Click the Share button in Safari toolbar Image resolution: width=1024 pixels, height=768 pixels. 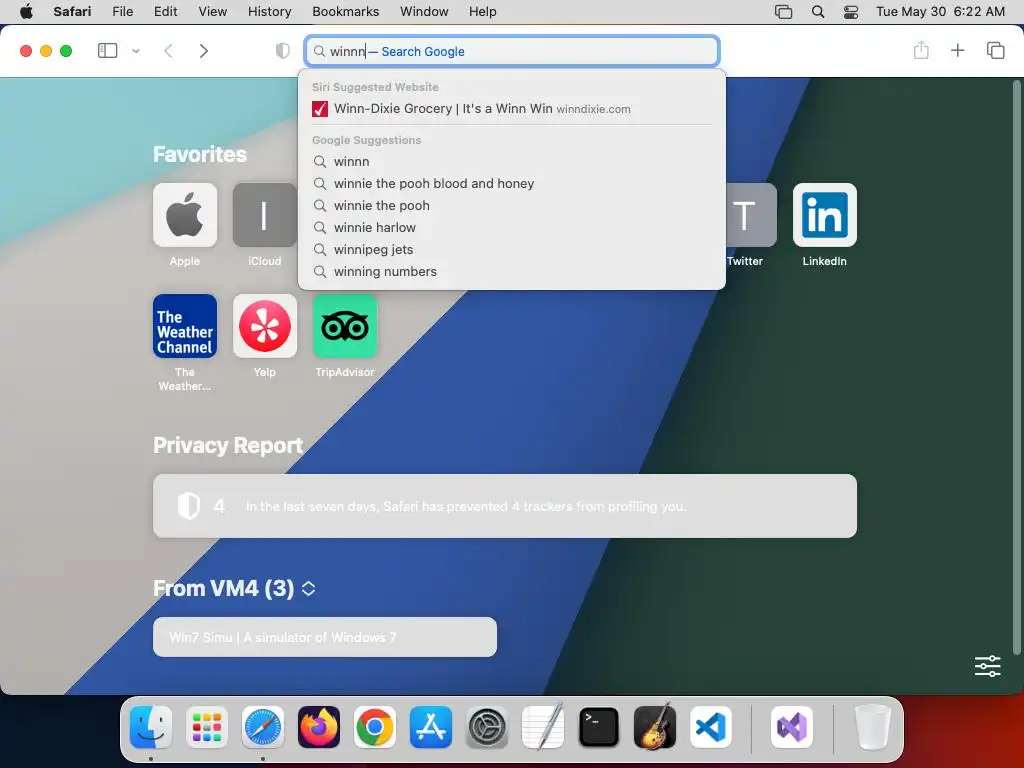click(x=921, y=50)
